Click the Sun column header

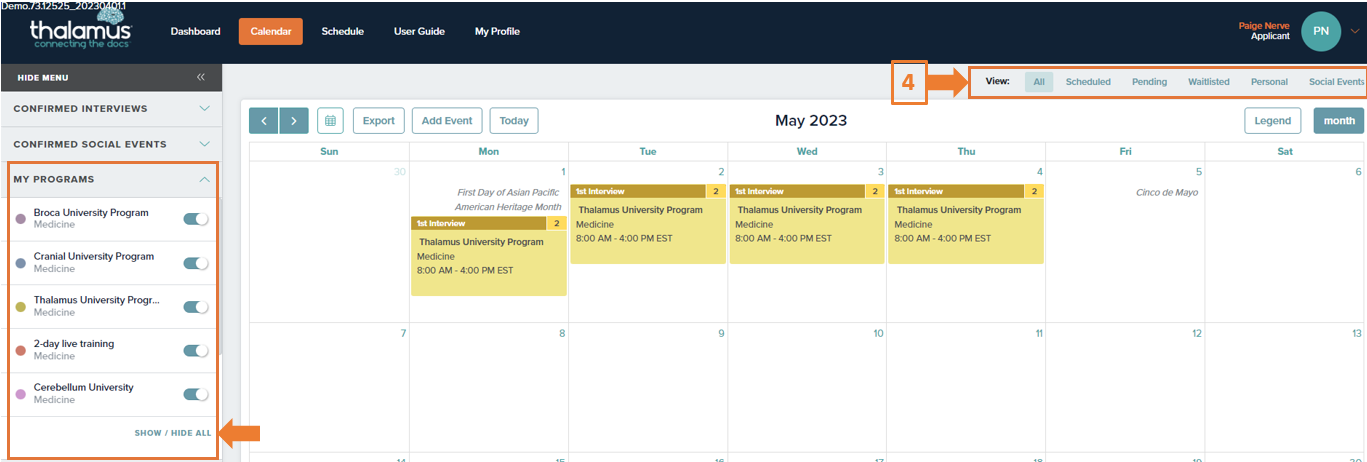pyautogui.click(x=329, y=151)
